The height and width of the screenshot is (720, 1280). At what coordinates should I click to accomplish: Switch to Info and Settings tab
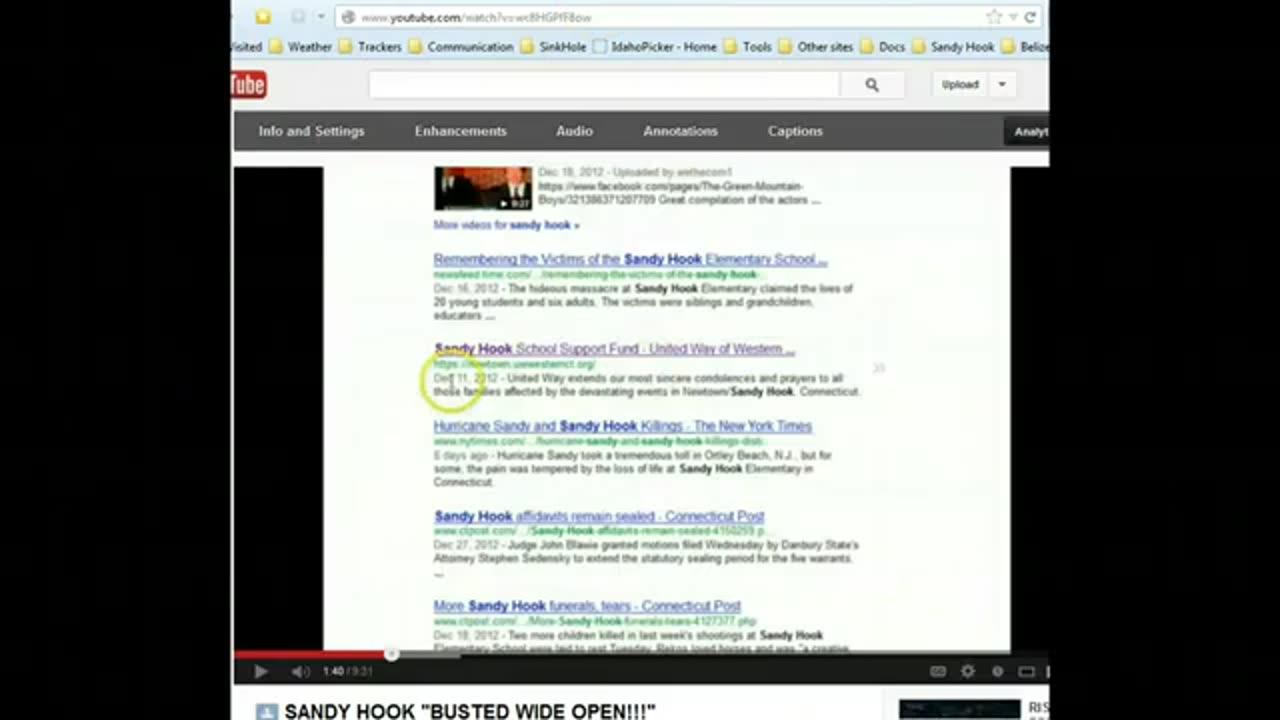point(312,131)
